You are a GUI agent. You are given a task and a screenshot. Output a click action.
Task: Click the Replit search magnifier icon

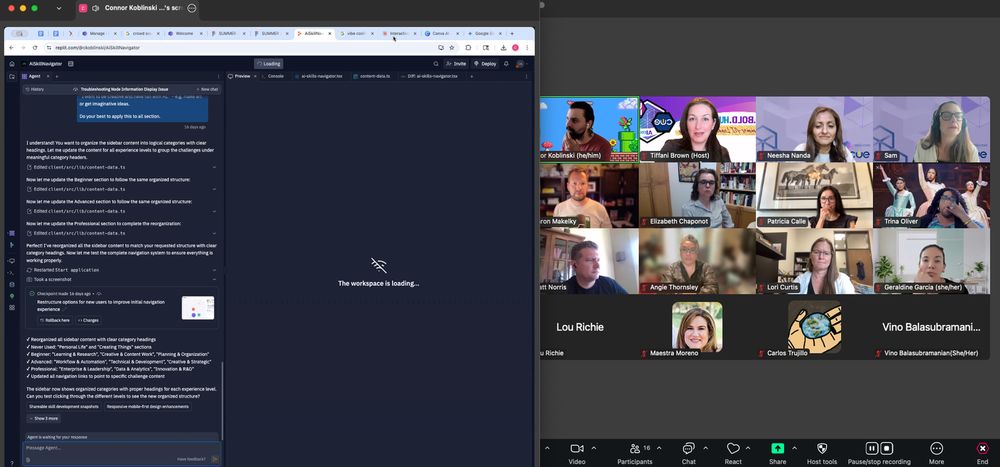(x=436, y=64)
